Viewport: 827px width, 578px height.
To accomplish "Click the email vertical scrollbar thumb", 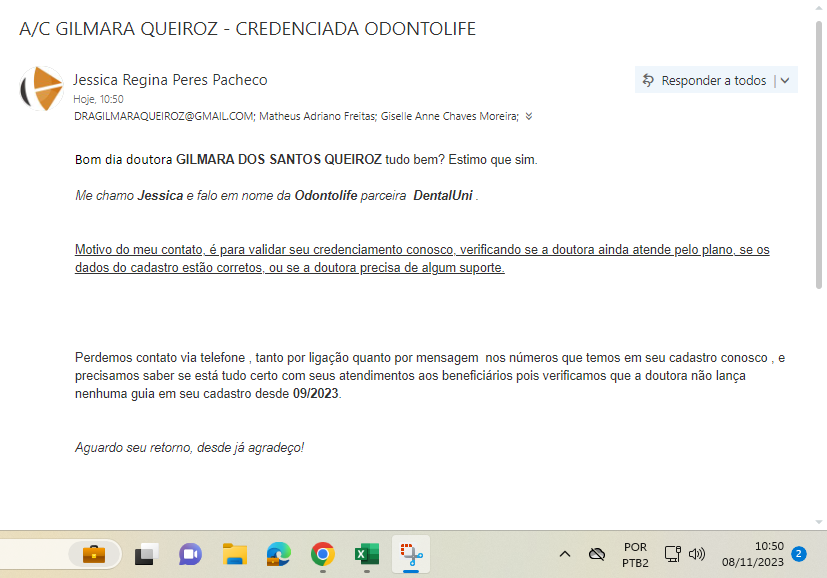I will tap(819, 154).
